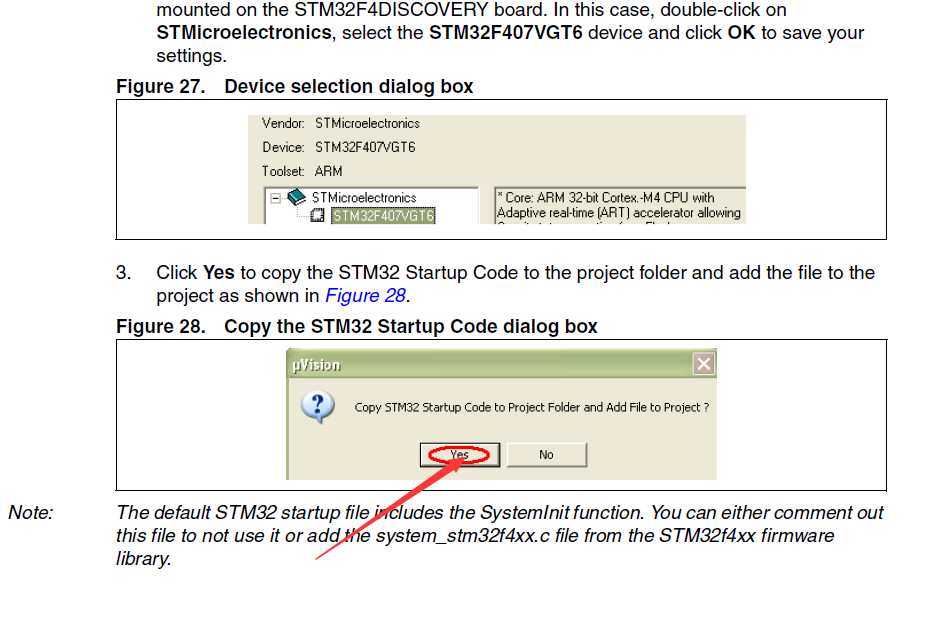
Task: Open the Figure 28 cross-reference link
Action: click(x=365, y=296)
